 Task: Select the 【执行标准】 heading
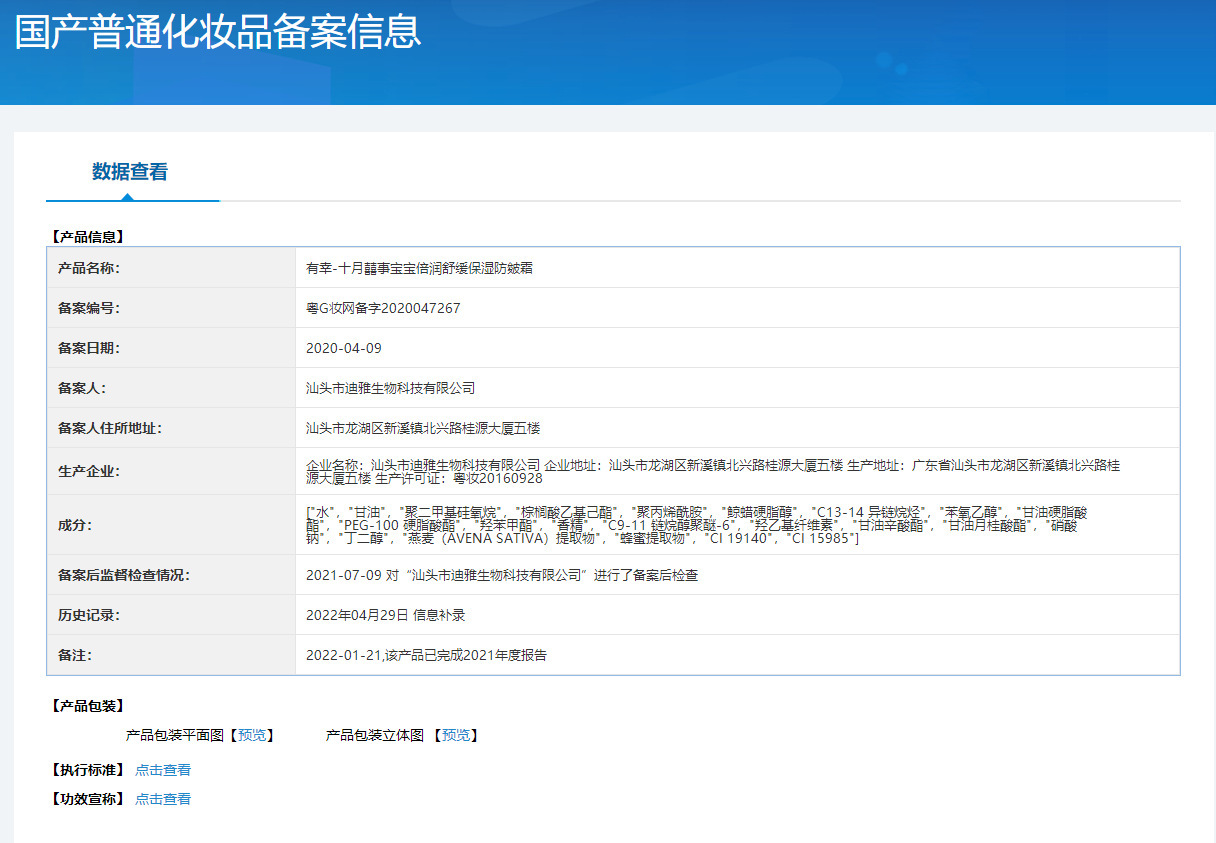click(x=87, y=770)
